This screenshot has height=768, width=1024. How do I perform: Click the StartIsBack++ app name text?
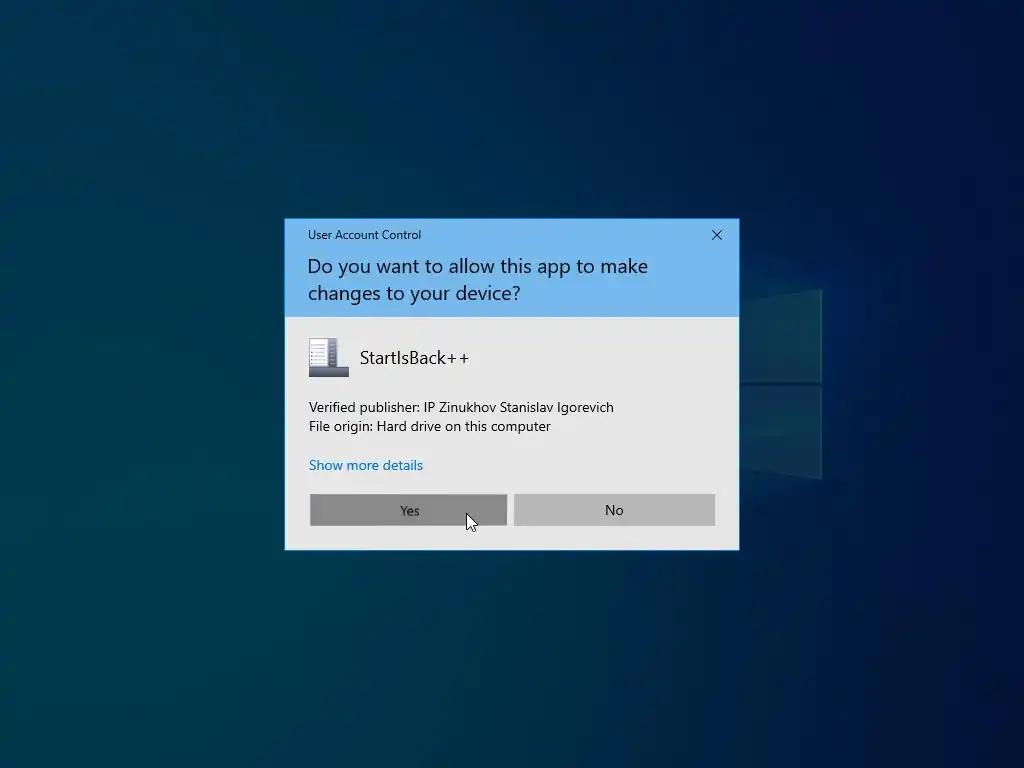(x=414, y=358)
